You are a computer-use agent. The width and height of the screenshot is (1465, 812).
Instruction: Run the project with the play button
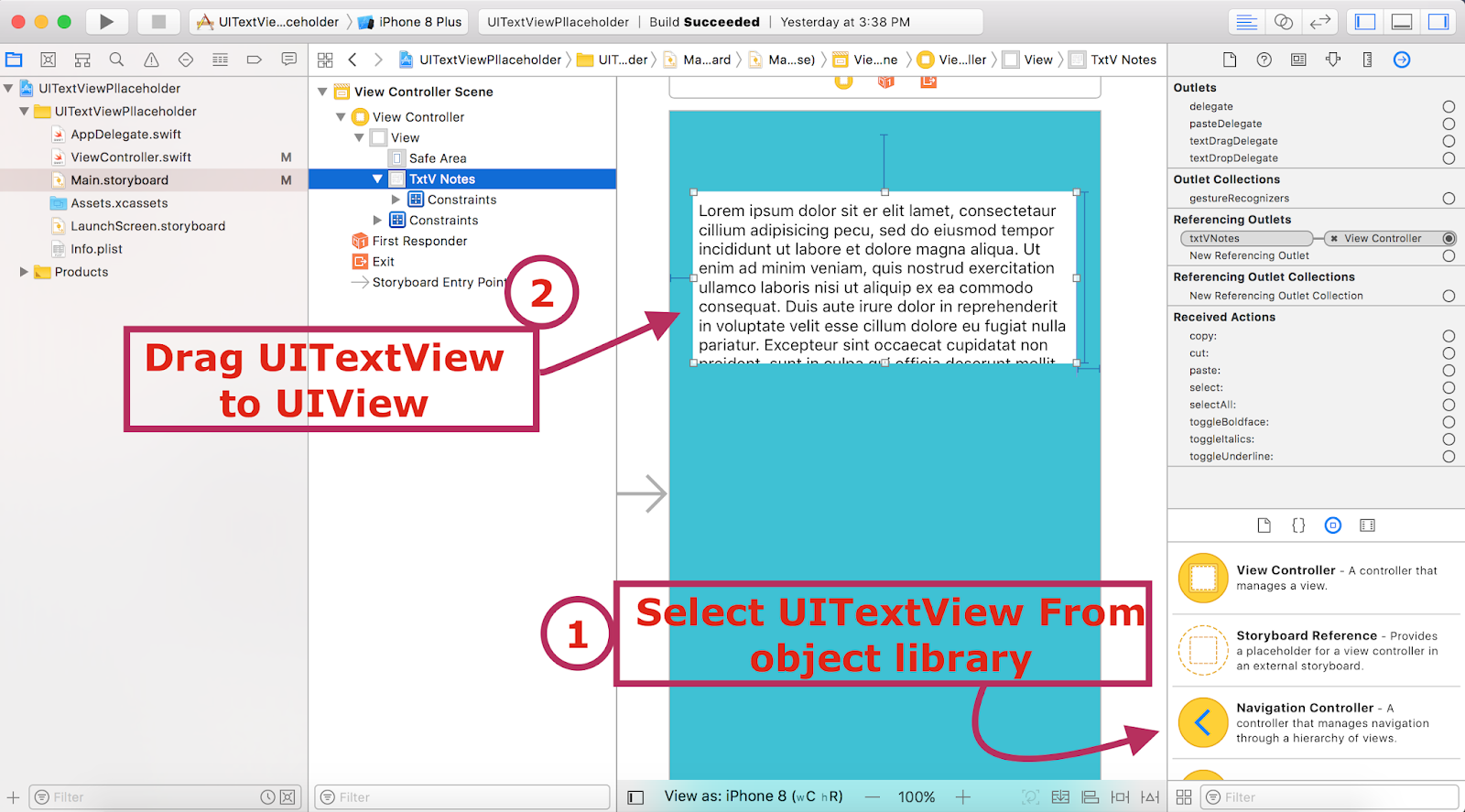(106, 21)
